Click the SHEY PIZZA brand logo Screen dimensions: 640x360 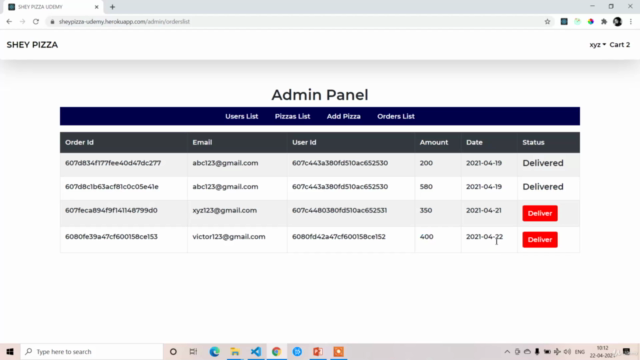pos(32,45)
